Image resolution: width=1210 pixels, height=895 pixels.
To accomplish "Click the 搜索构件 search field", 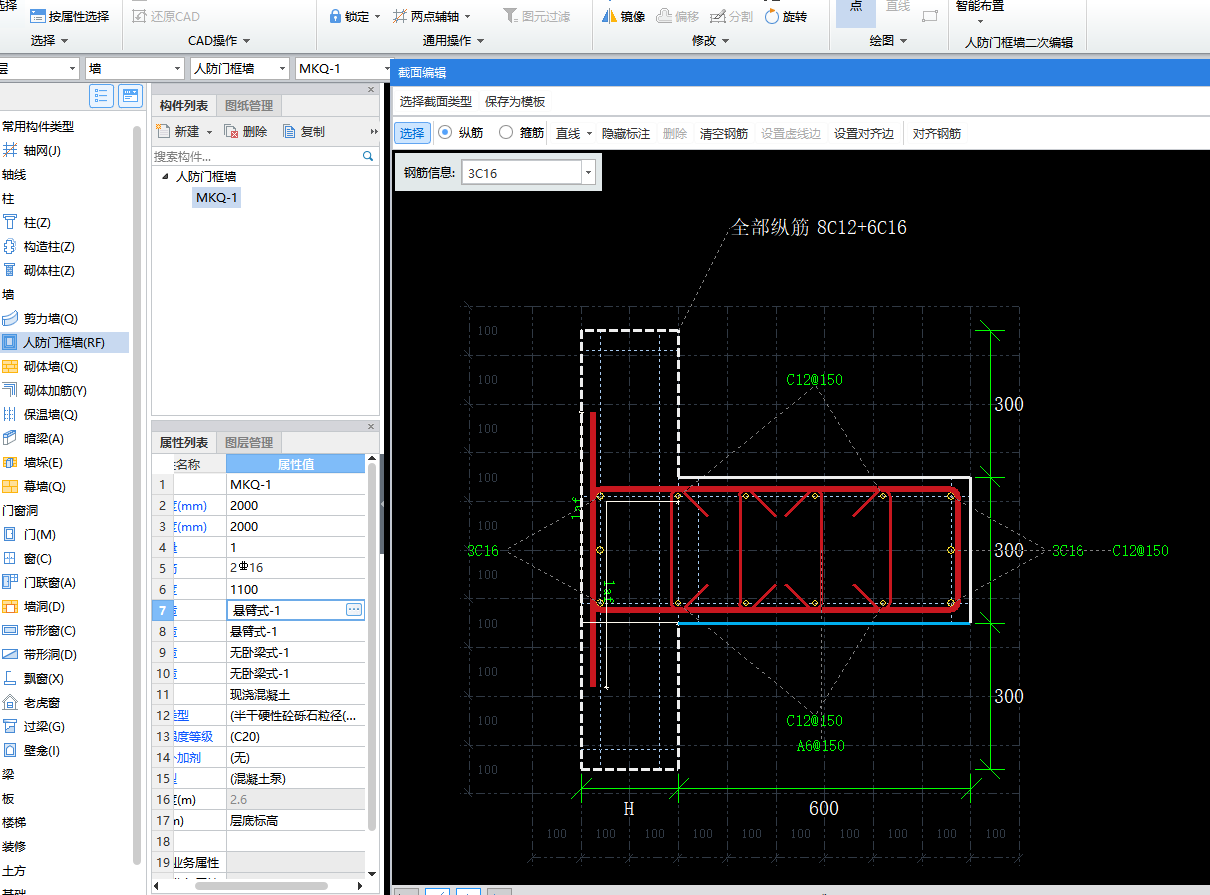I will click(x=257, y=156).
